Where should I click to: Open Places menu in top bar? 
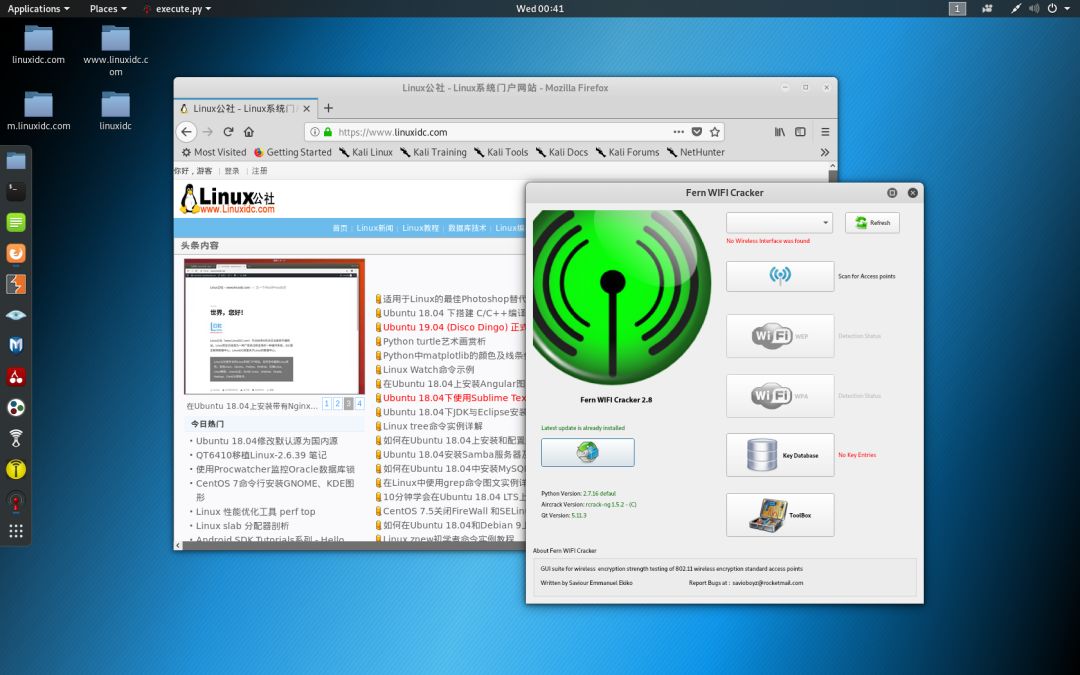click(x=108, y=8)
